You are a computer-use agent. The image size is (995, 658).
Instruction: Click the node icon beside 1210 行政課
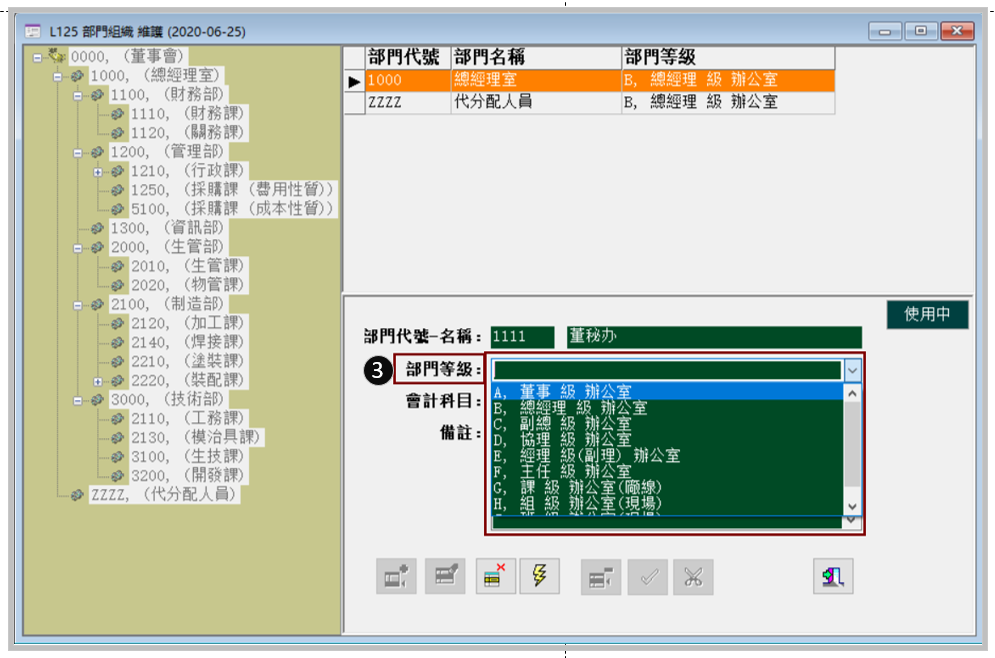(118, 171)
